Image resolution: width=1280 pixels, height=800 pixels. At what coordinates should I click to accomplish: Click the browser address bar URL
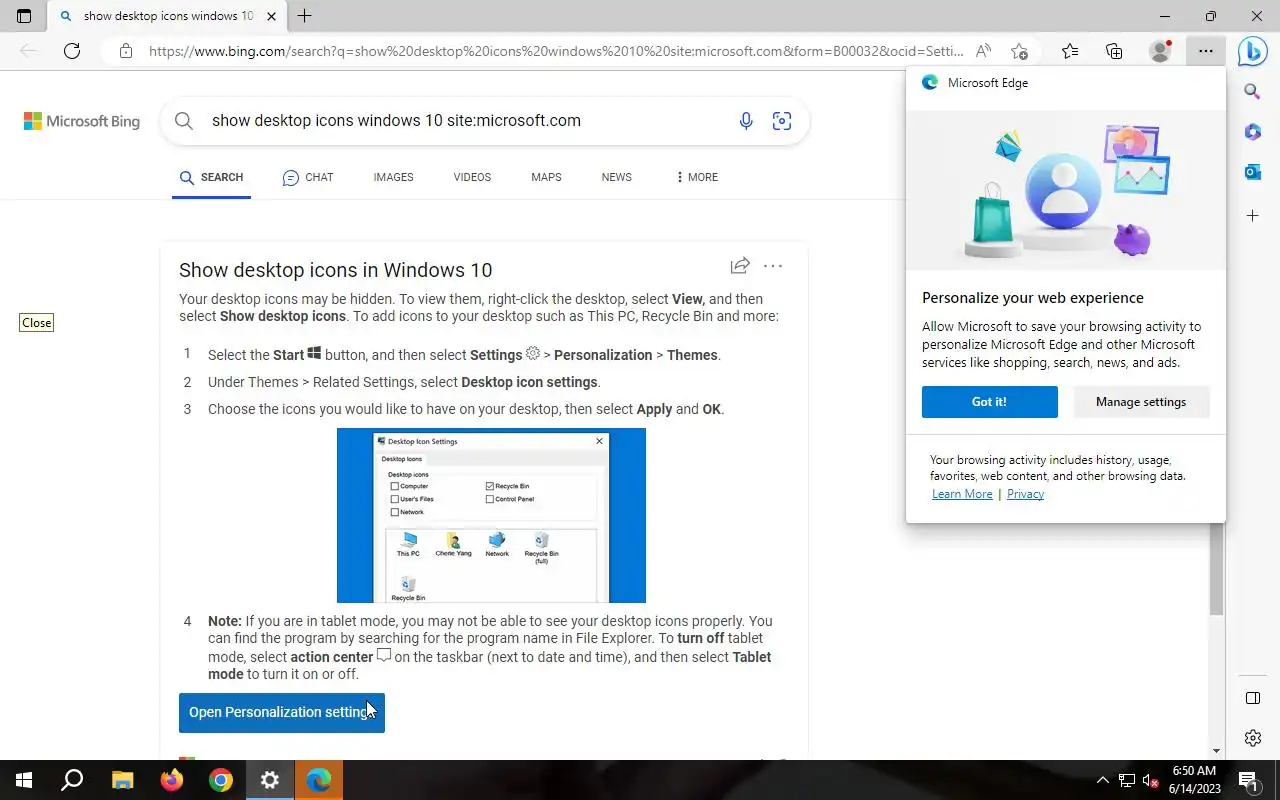coord(555,51)
